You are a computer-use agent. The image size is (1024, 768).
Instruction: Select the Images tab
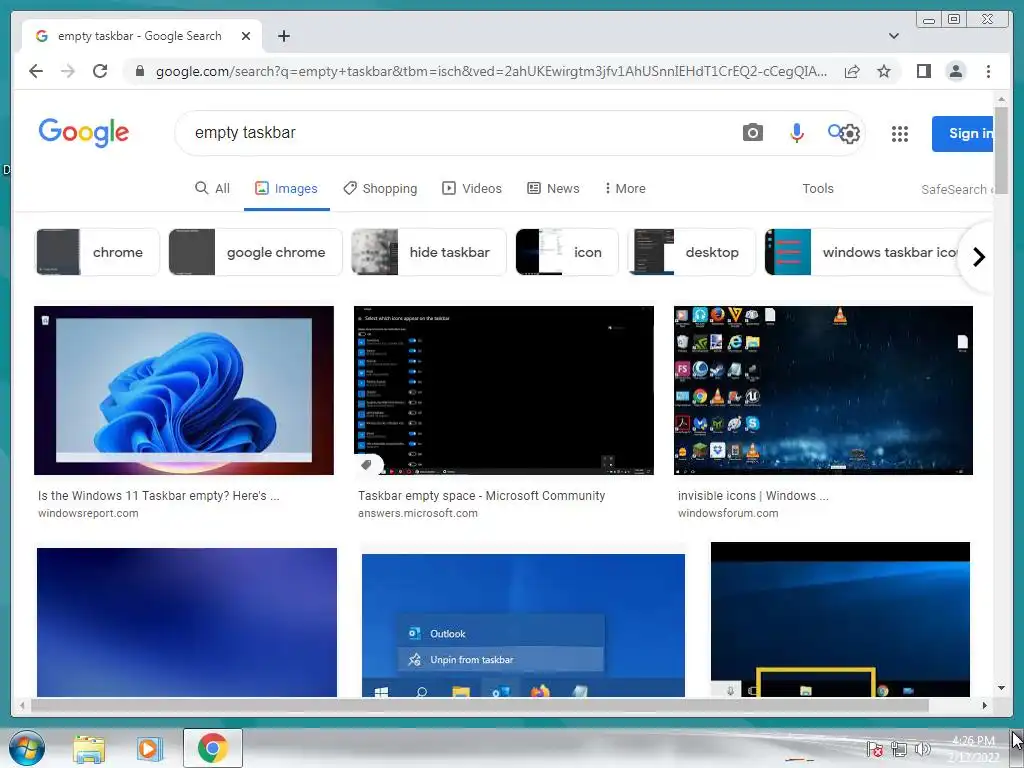point(286,188)
